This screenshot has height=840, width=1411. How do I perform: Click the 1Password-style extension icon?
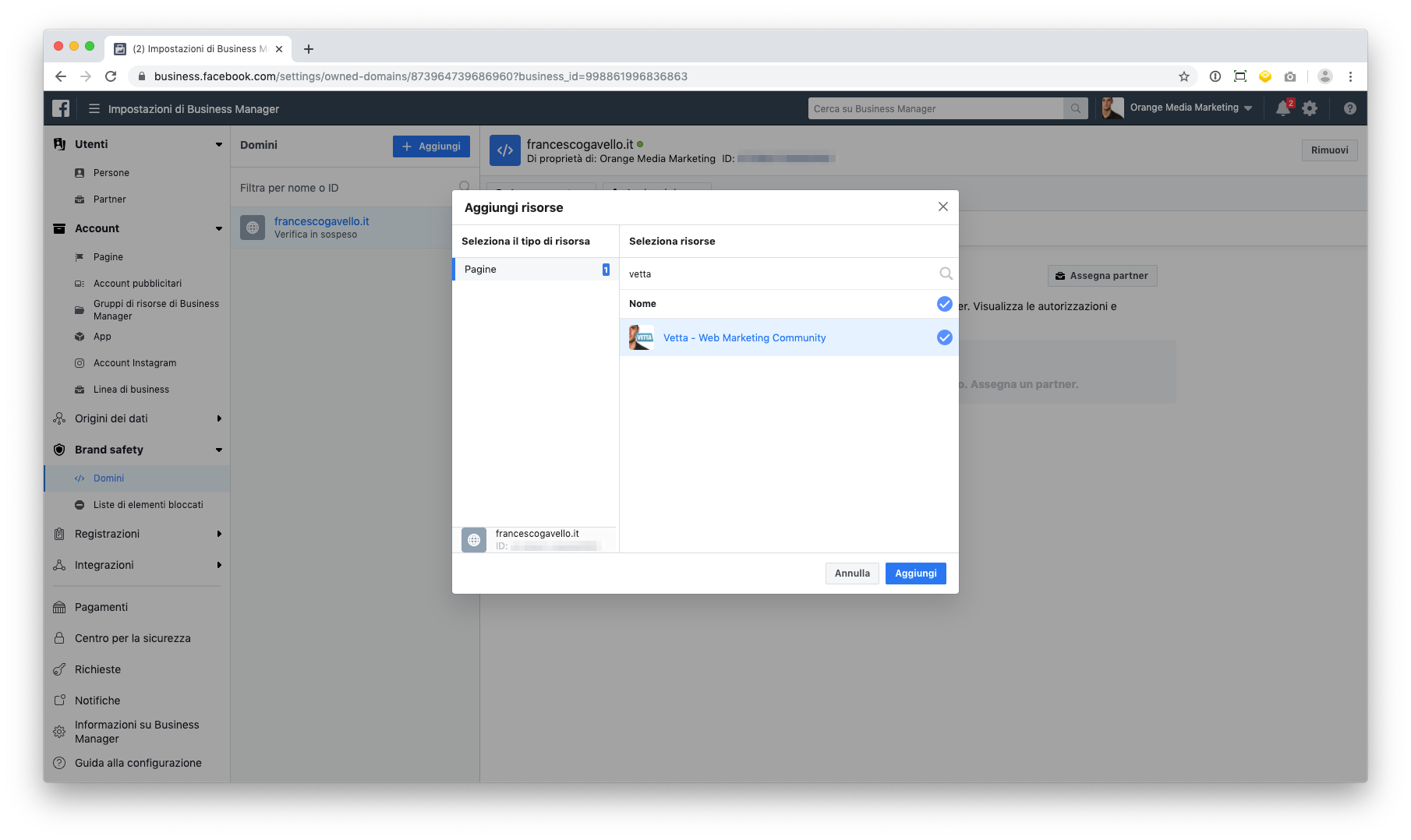pos(1215,76)
